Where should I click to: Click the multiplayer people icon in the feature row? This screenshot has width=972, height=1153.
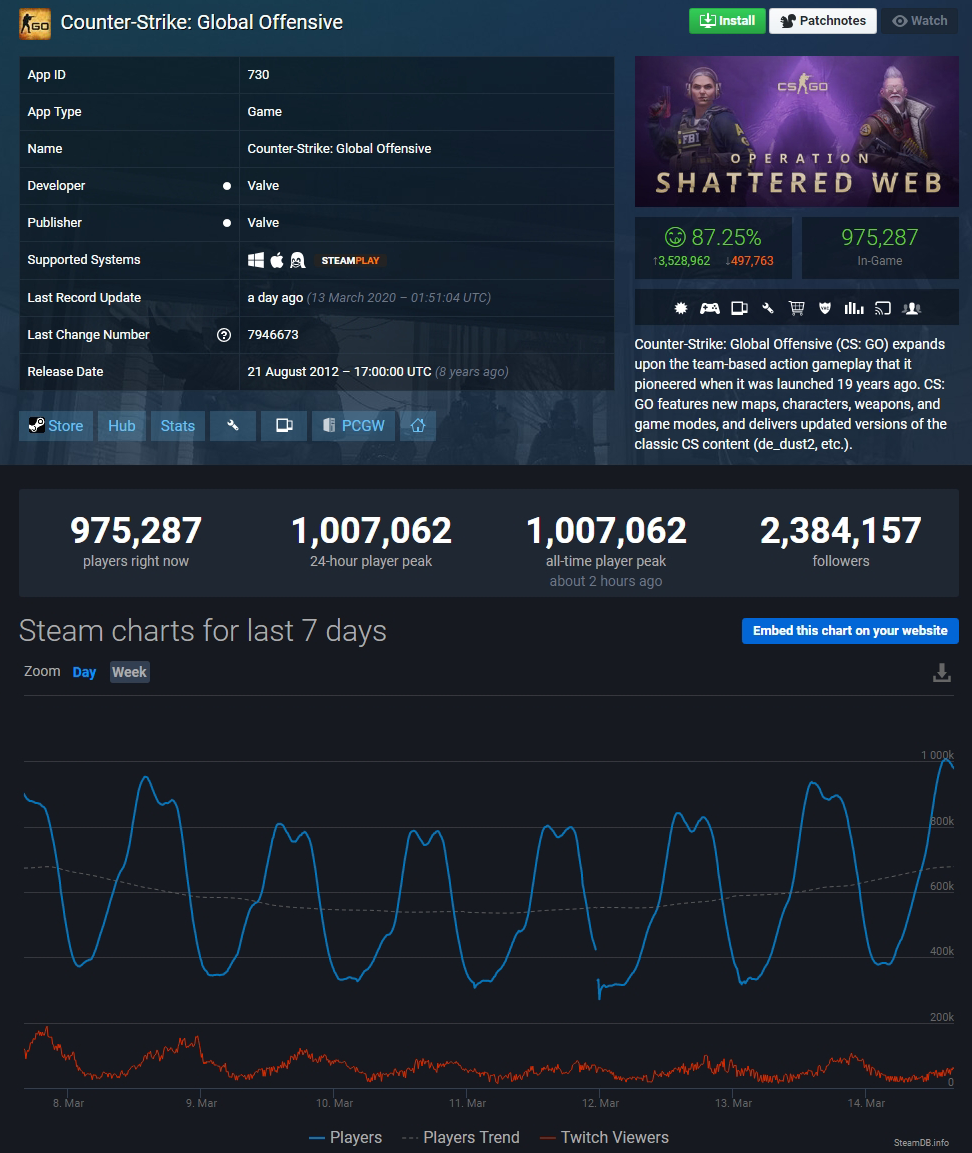pos(912,308)
